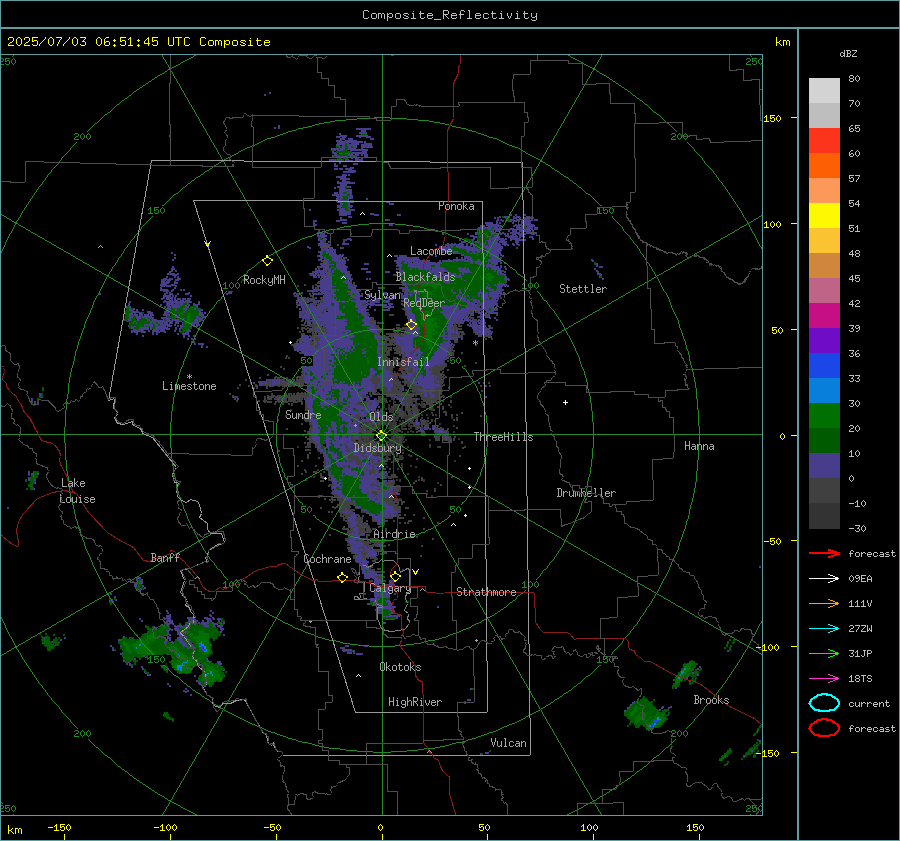Click the dBZ scale heading
900x841 pixels.
(848, 54)
